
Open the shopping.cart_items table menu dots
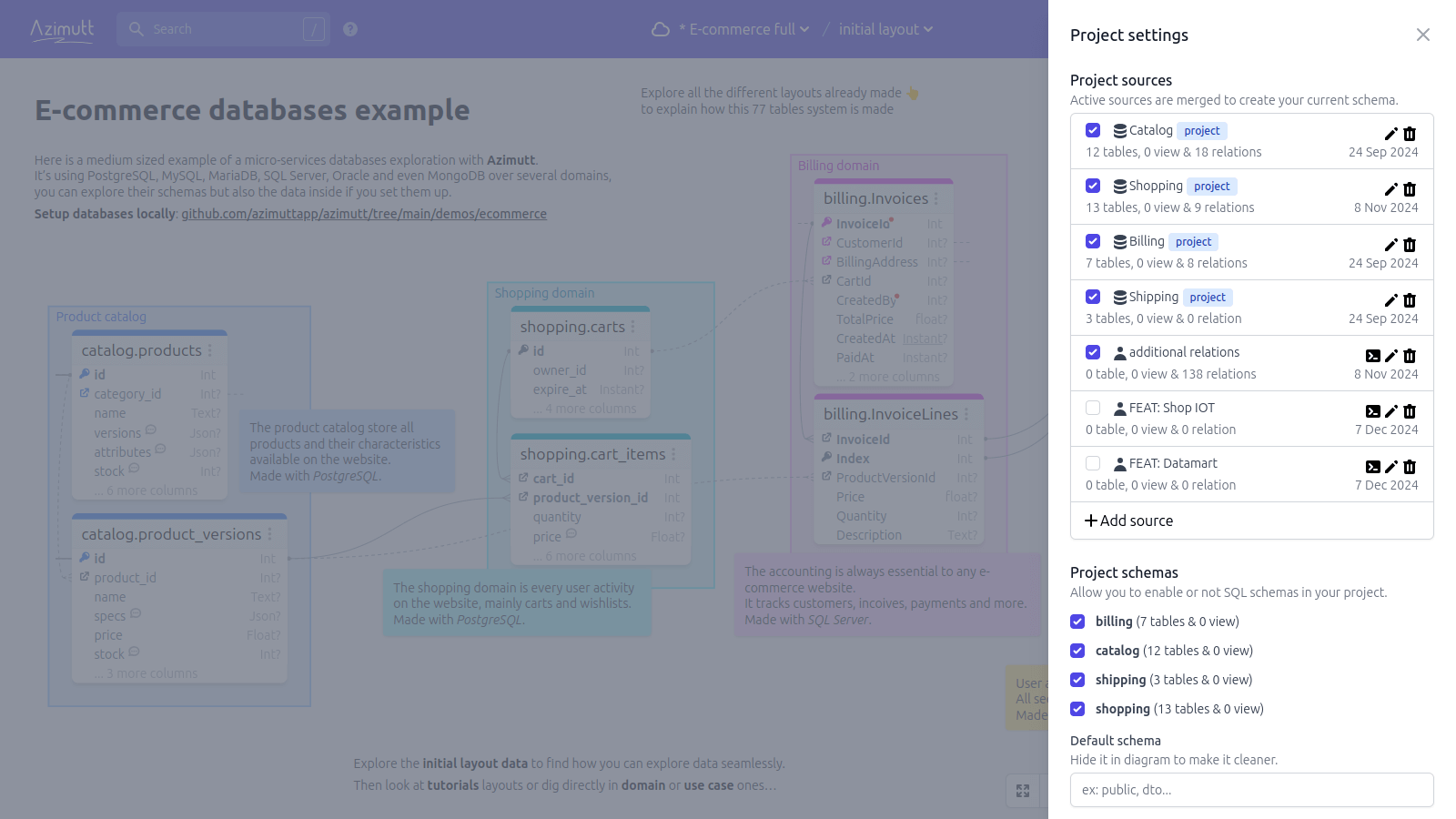tap(673, 454)
